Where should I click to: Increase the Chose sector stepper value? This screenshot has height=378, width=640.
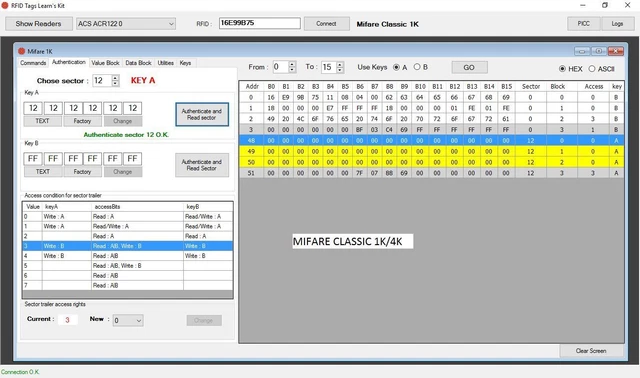coord(116,78)
